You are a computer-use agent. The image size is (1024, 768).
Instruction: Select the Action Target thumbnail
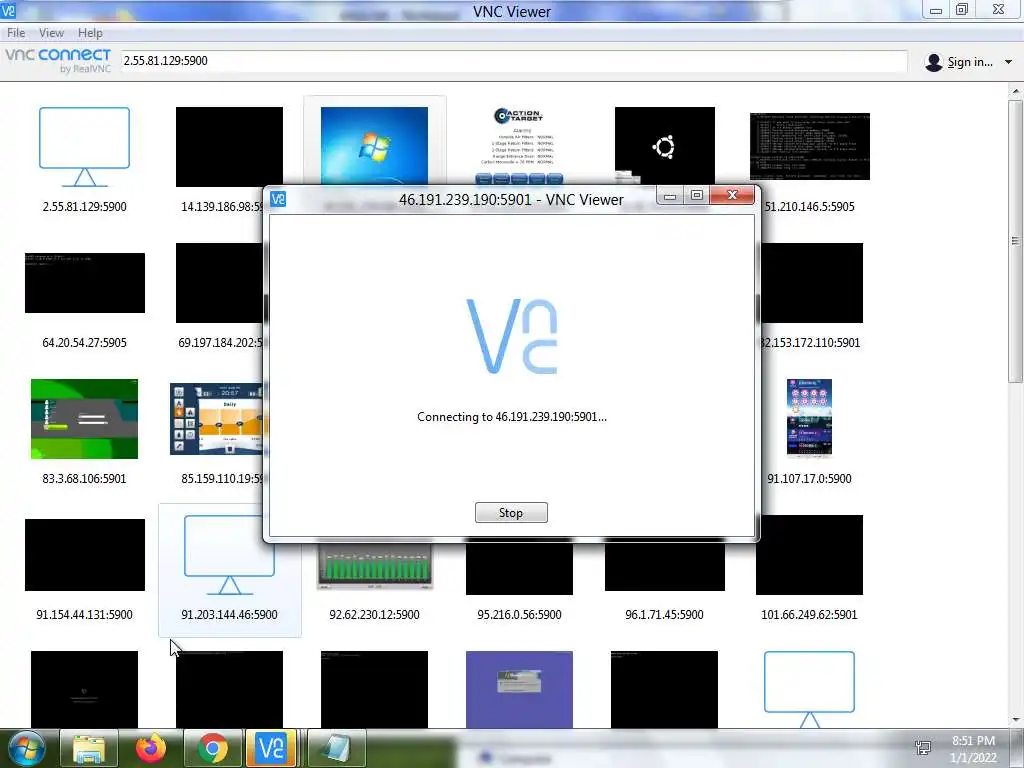(519, 145)
